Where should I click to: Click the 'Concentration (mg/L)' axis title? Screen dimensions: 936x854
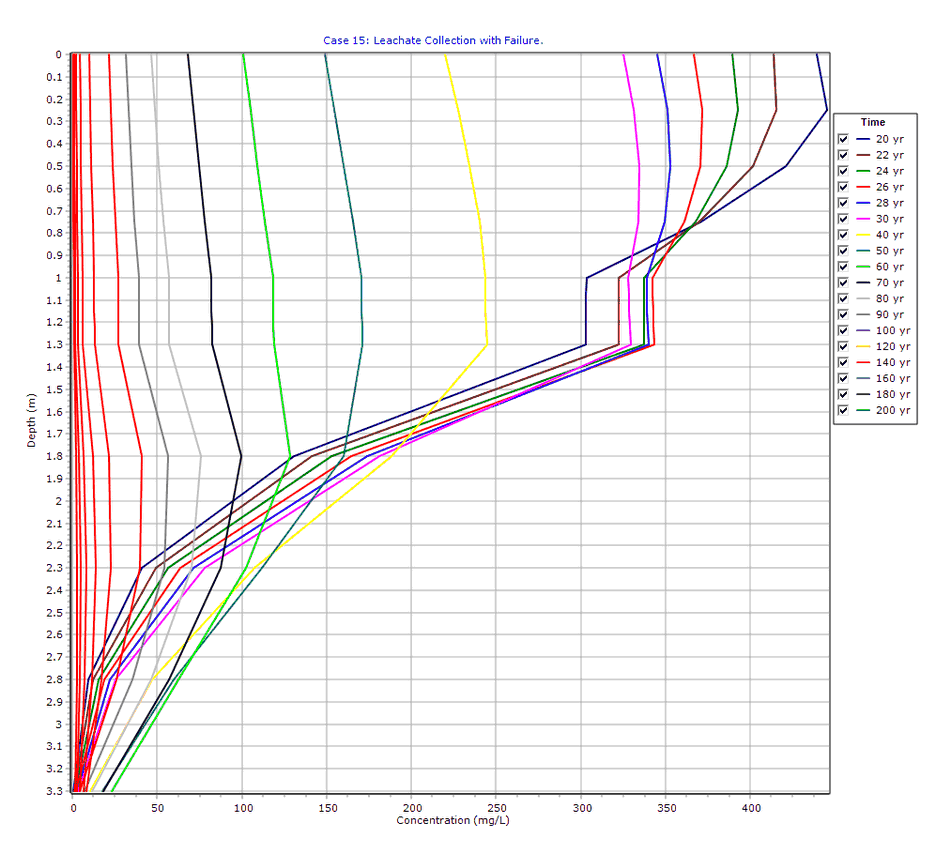pos(453,821)
